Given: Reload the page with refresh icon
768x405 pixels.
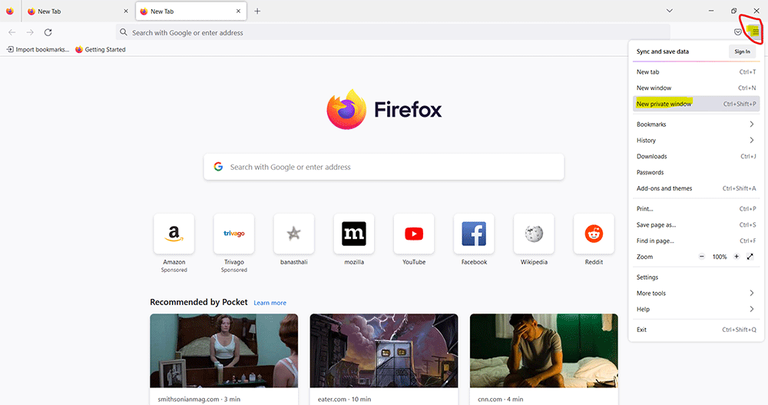Looking at the screenshot, I should pos(48,32).
